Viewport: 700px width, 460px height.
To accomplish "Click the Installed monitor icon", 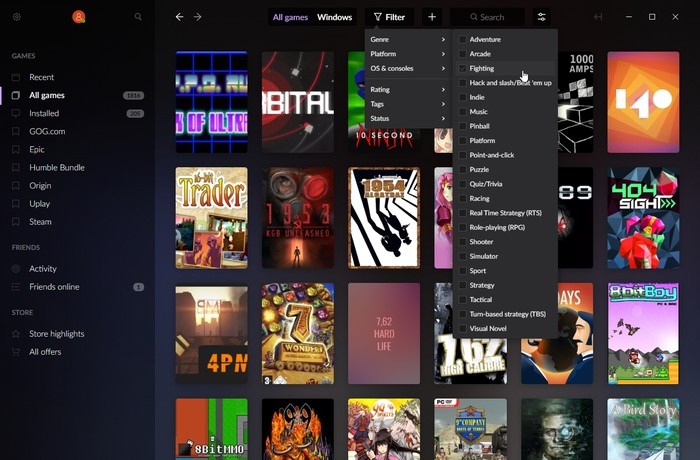I will coord(16,113).
